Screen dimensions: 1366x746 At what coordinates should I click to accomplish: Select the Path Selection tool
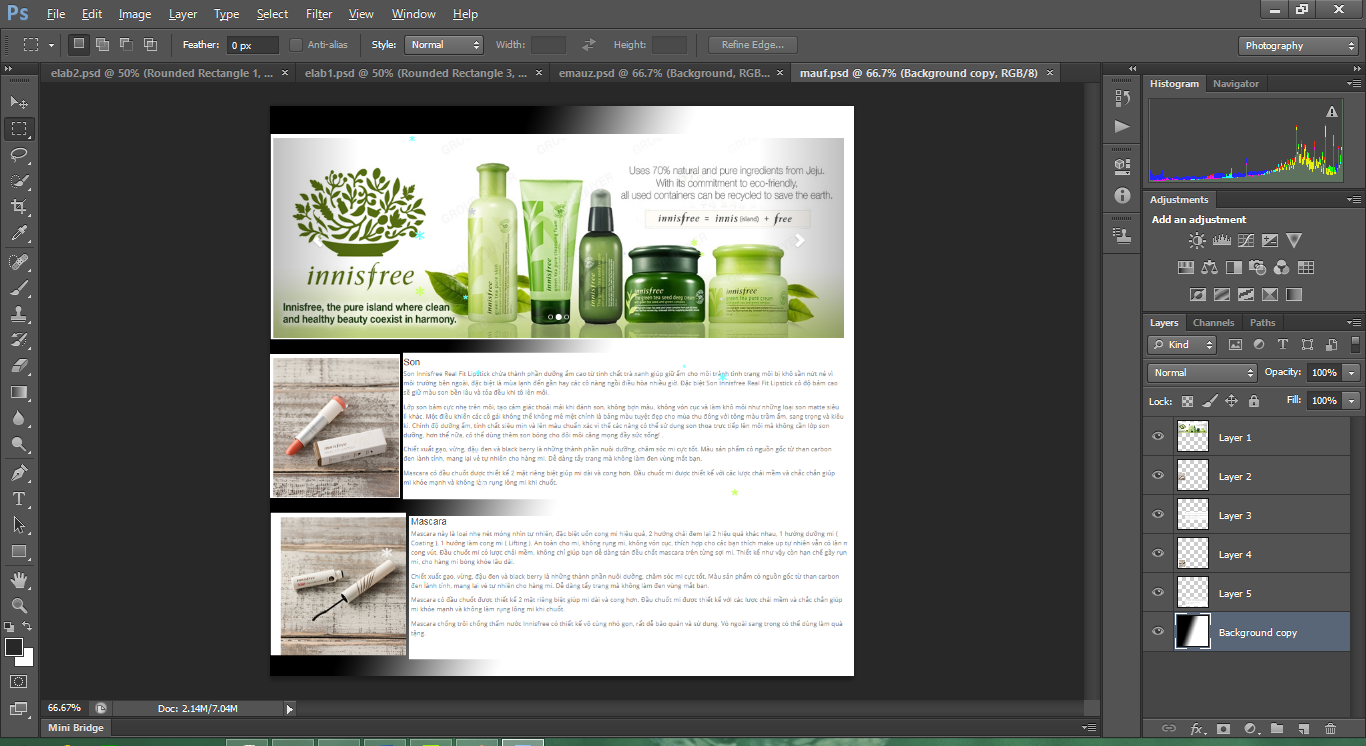point(19,524)
